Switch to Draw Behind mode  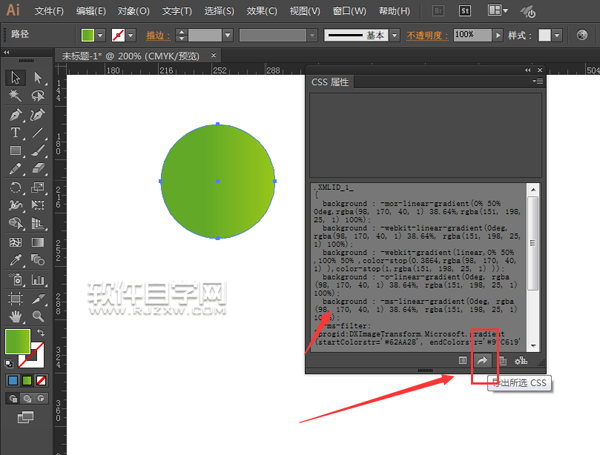point(27,398)
